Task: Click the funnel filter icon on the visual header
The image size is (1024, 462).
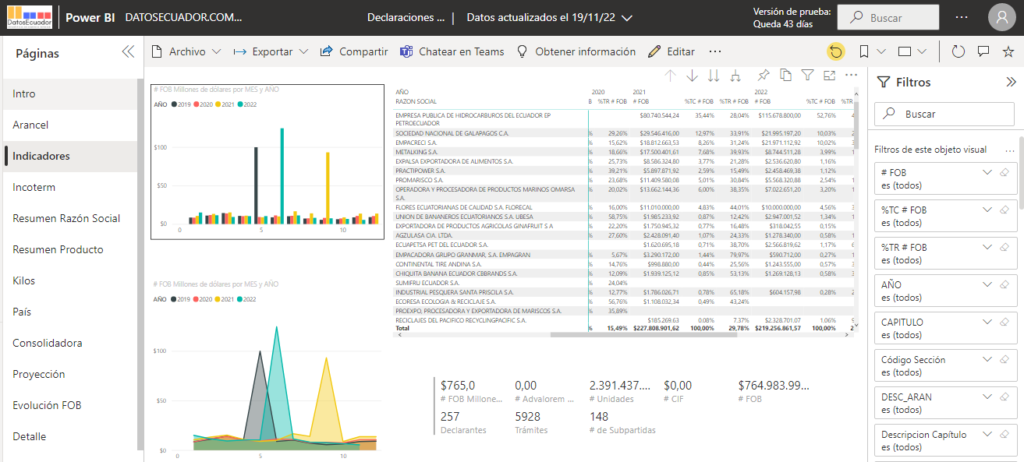Action: 807,75
